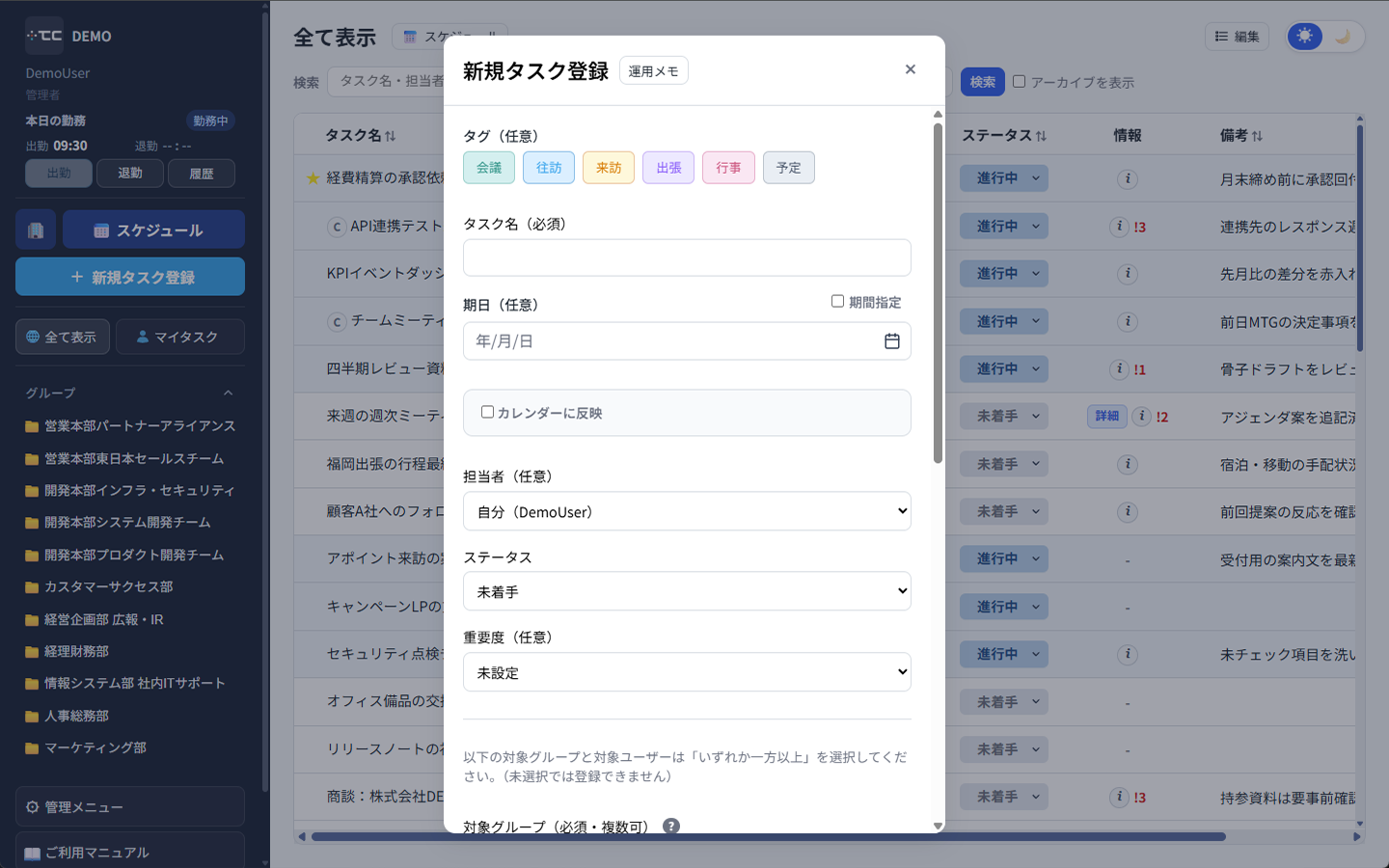This screenshot has height=868, width=1389.
Task: Click info icon in API連携テスト row
Action: coord(1119,227)
